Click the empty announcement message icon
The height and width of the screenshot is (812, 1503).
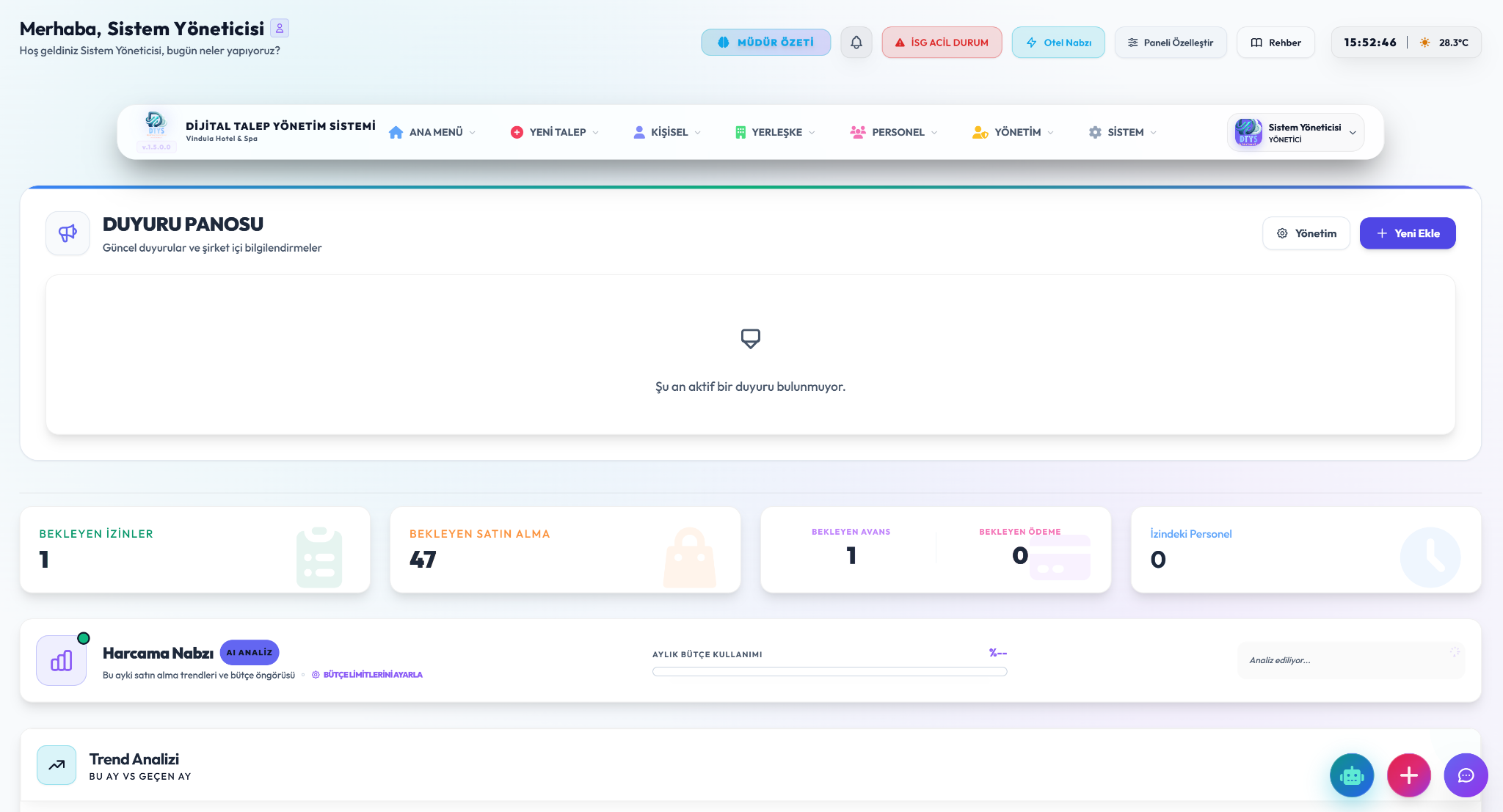tap(750, 338)
